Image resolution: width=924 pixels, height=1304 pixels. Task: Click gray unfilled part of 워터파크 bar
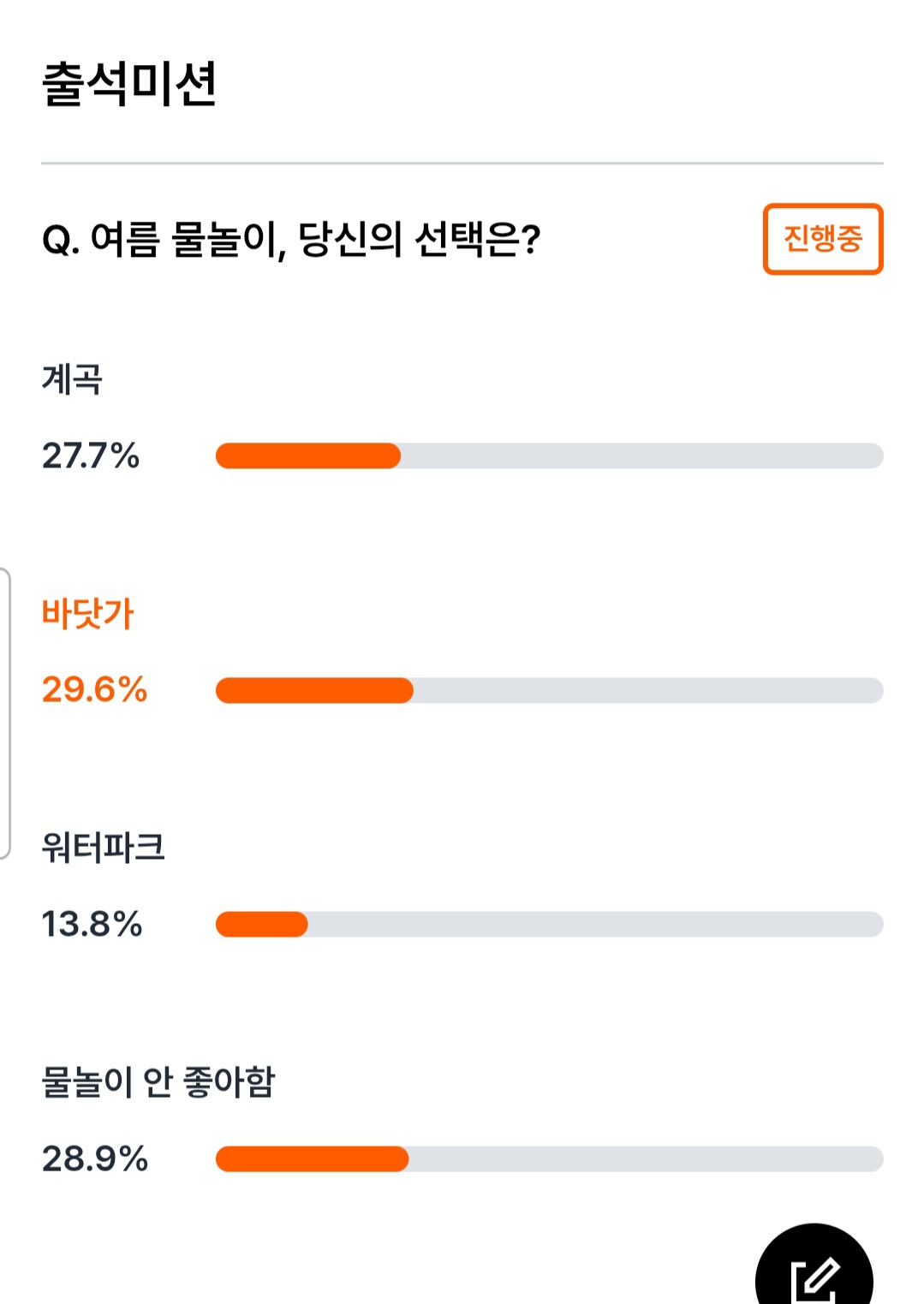[x=596, y=925]
